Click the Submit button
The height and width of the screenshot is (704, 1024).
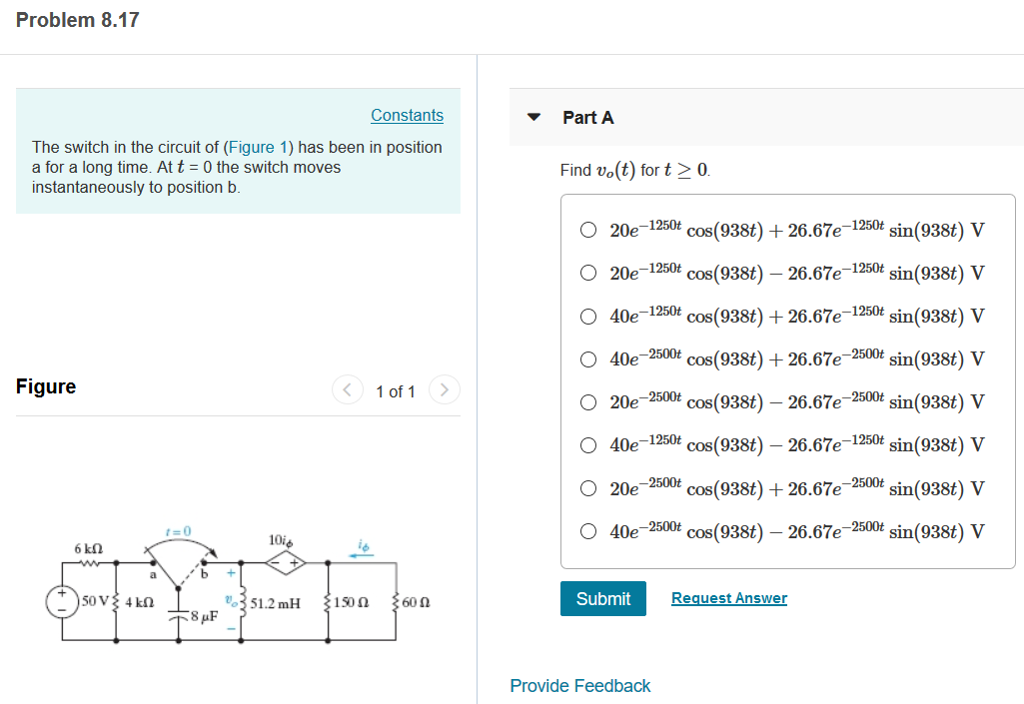click(603, 598)
